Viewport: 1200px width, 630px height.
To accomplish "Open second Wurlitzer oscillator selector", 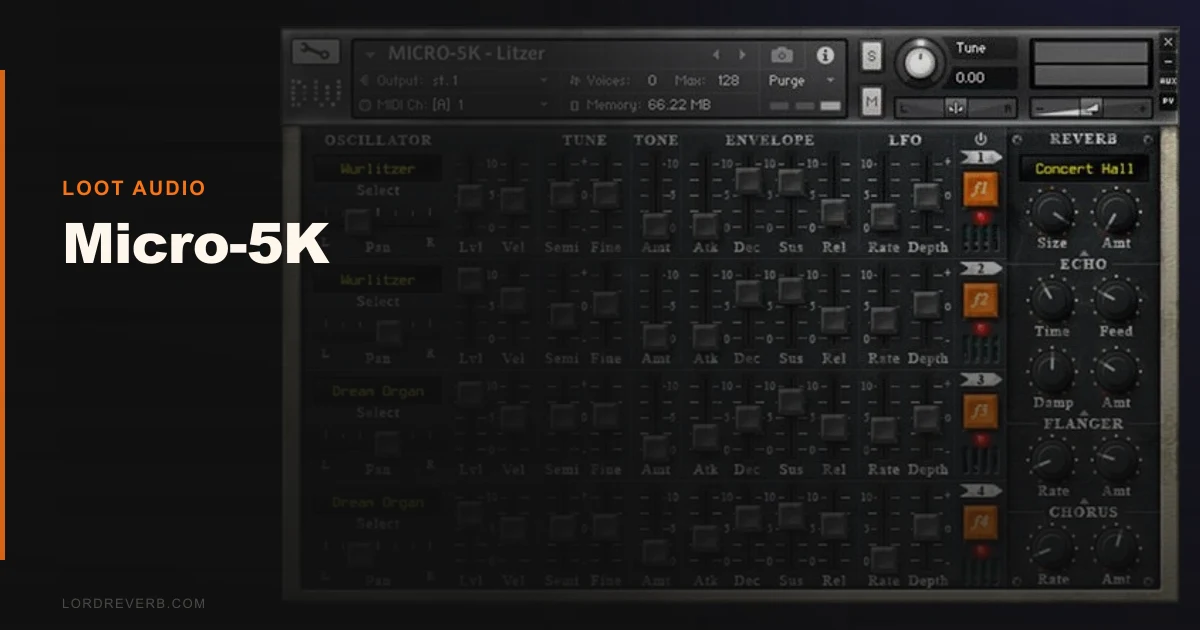I will (x=378, y=280).
